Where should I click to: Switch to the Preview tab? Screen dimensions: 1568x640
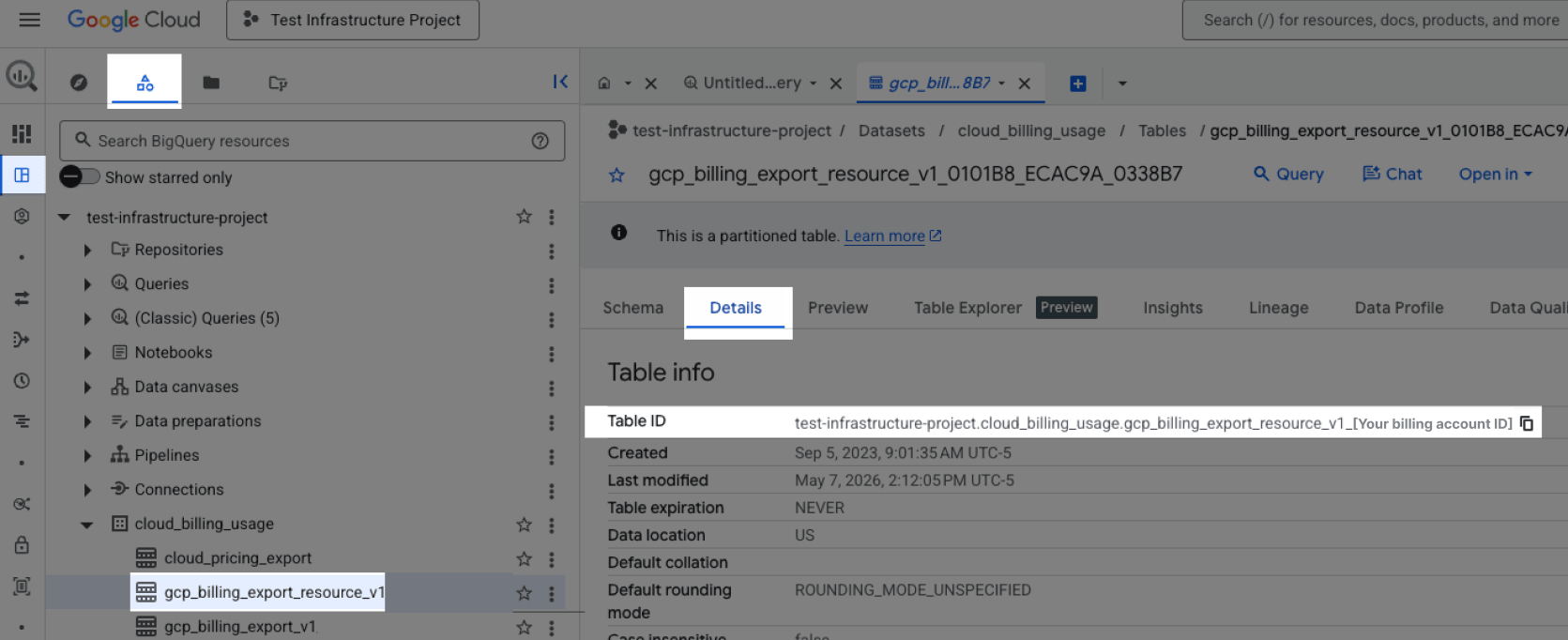pyautogui.click(x=838, y=308)
